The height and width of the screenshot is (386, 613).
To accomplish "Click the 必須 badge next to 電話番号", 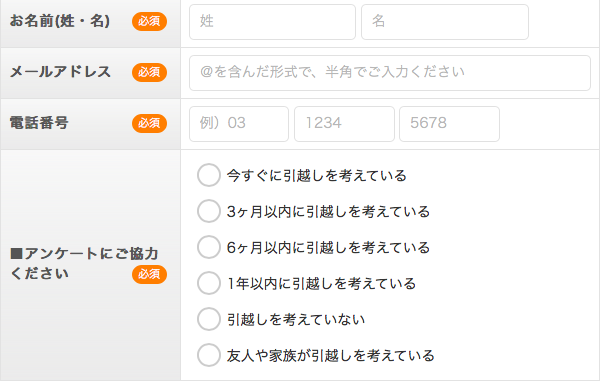I will click(149, 123).
